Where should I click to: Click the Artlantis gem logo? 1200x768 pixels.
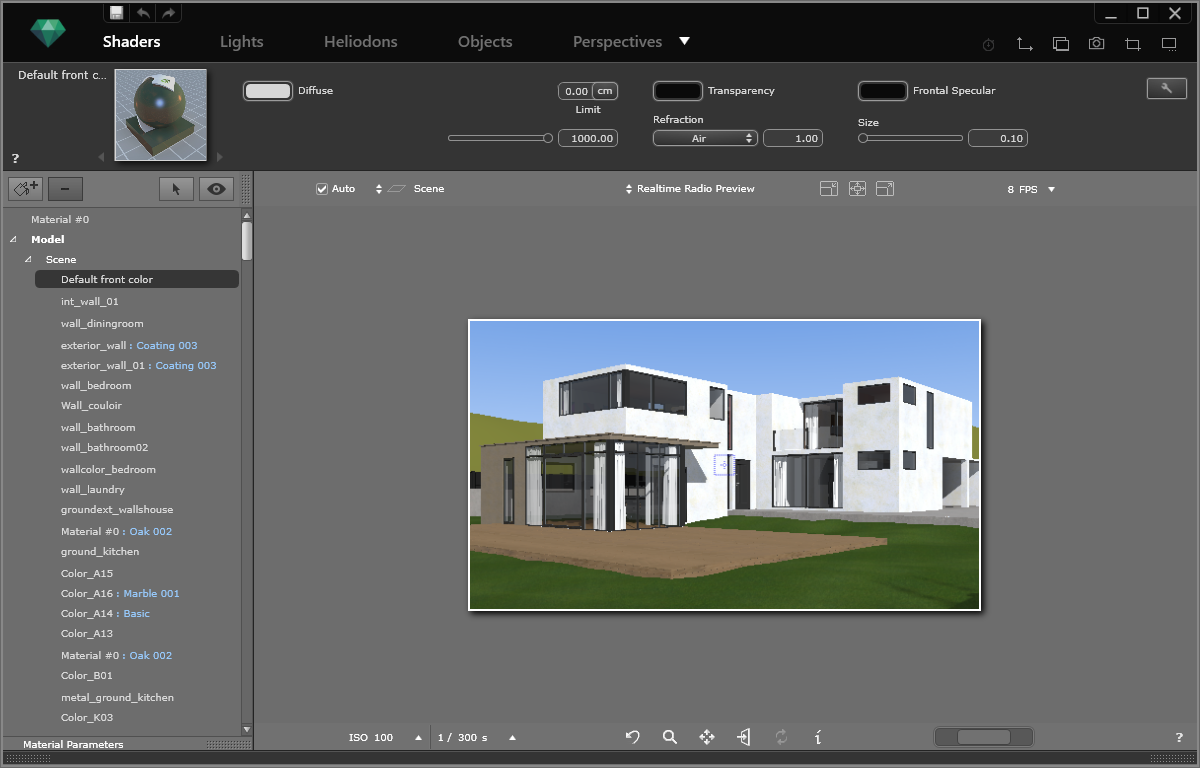[x=46, y=33]
